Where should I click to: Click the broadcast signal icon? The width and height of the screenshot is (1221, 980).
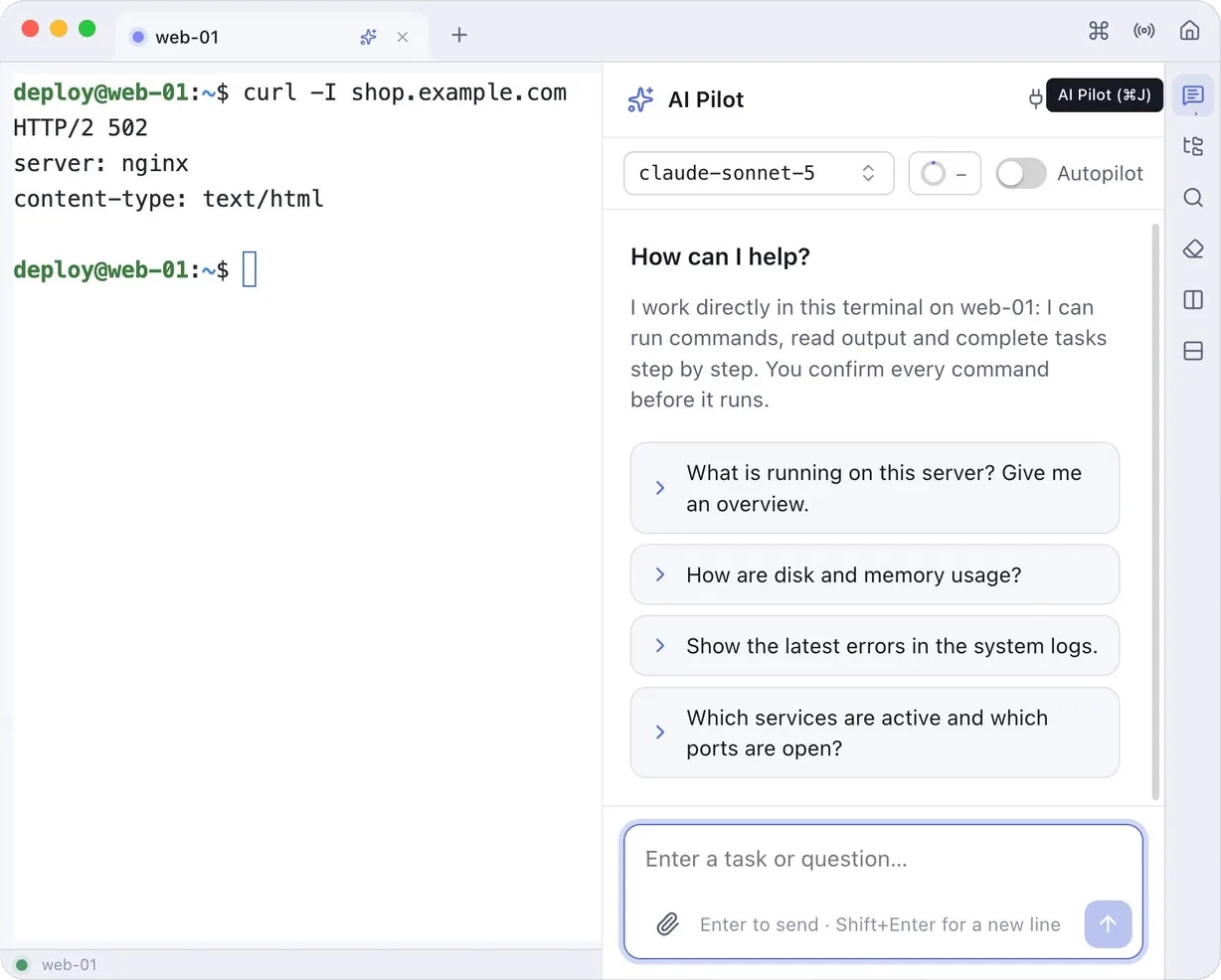tap(1144, 31)
